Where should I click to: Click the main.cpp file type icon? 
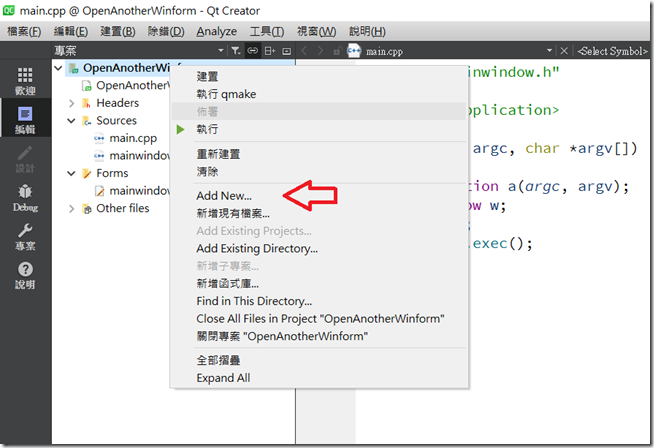click(354, 50)
